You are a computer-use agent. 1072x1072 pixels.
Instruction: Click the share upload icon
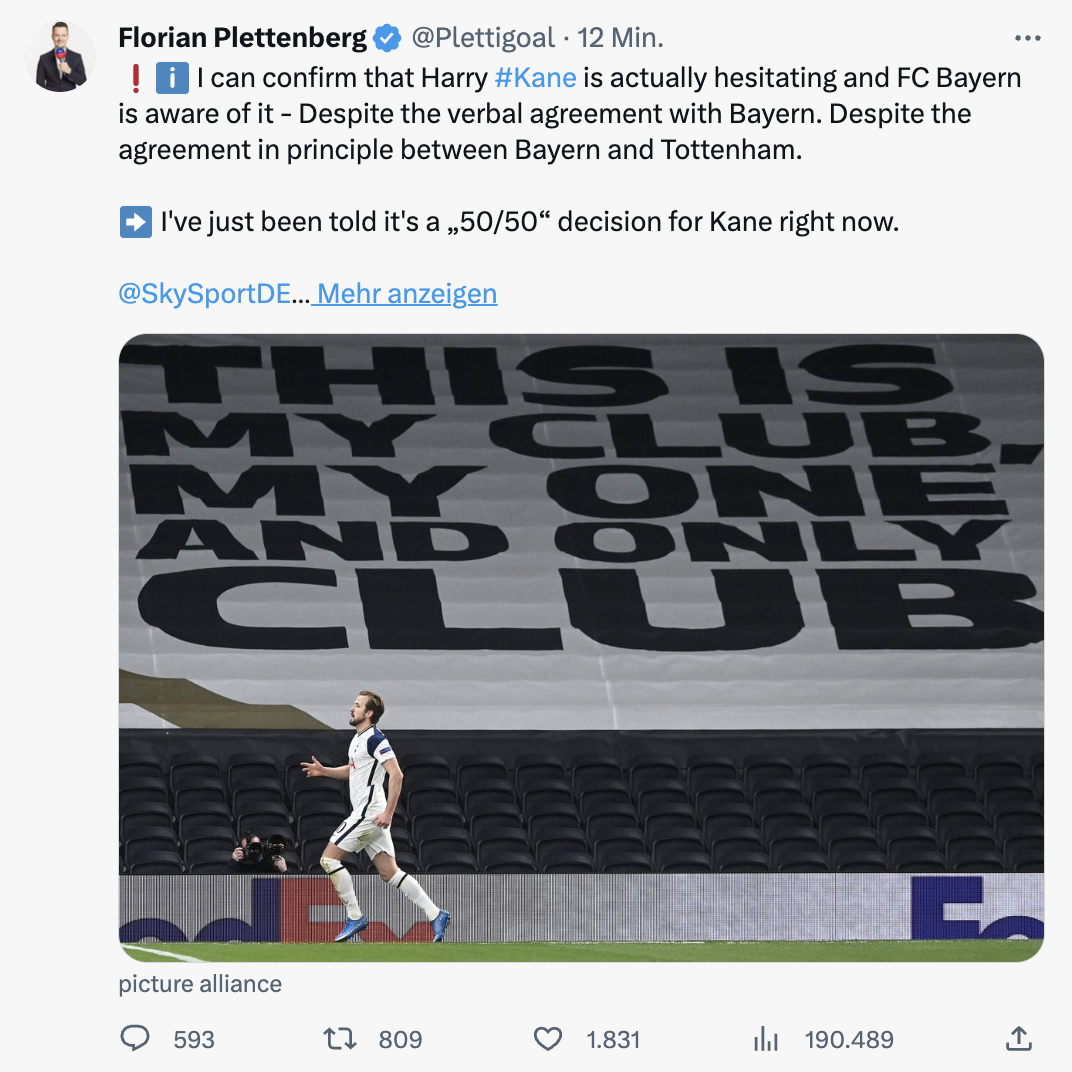click(1017, 1039)
